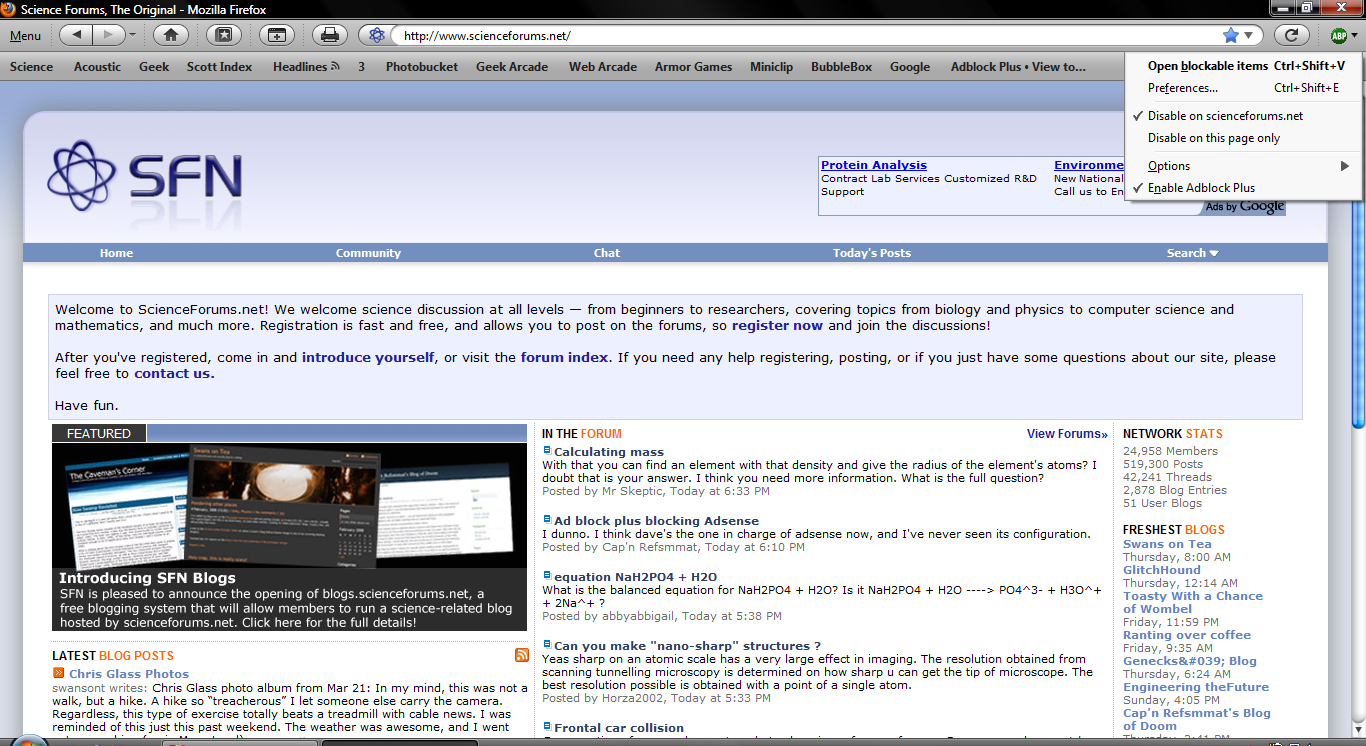This screenshot has width=1366, height=746.
Task: Click the green ABP Adblock Plus icon
Action: coord(1338,36)
